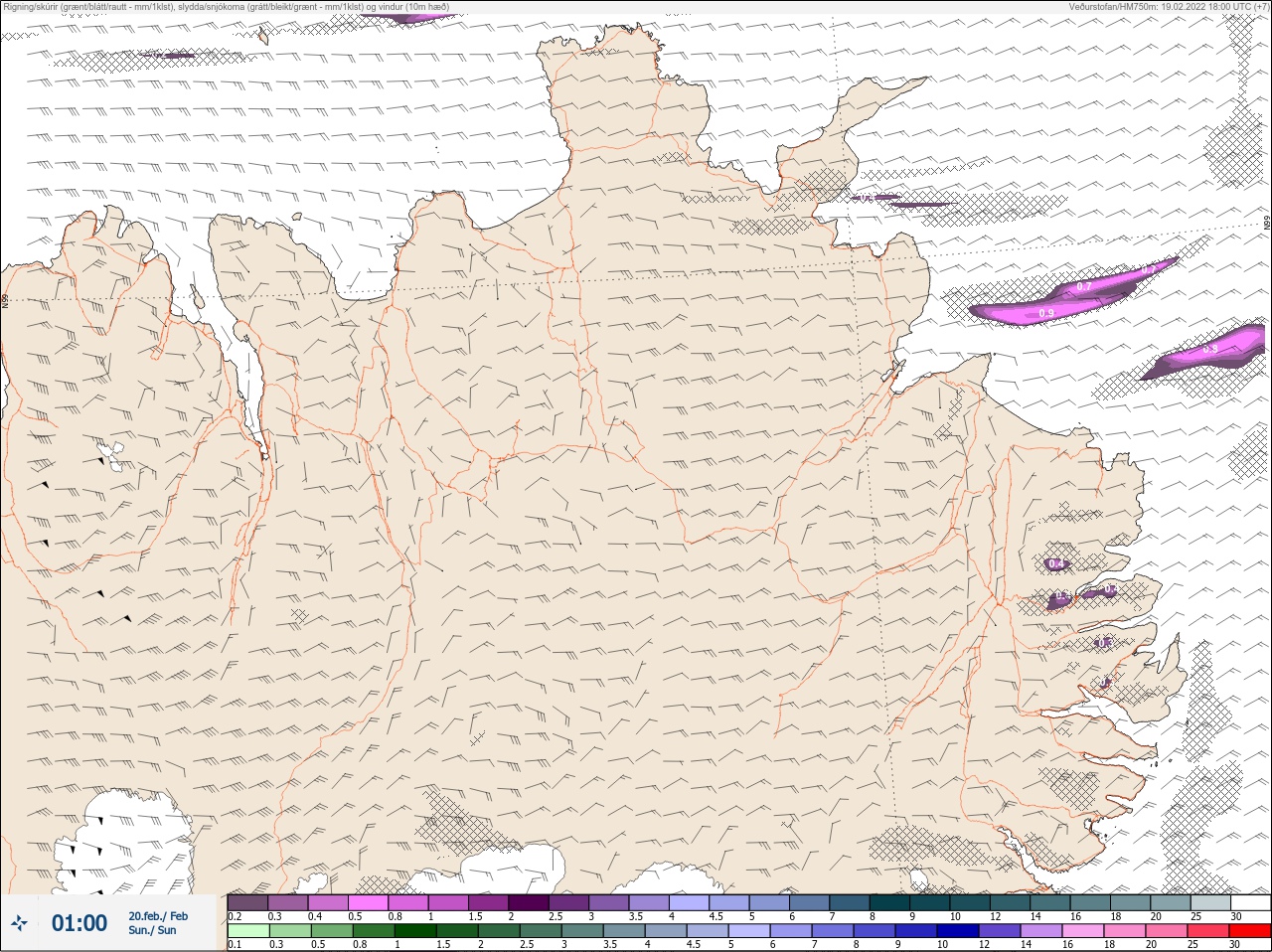This screenshot has height=952, width=1272.
Task: Click the Veðurstofan logo icon beside the time
Action: click(19, 923)
